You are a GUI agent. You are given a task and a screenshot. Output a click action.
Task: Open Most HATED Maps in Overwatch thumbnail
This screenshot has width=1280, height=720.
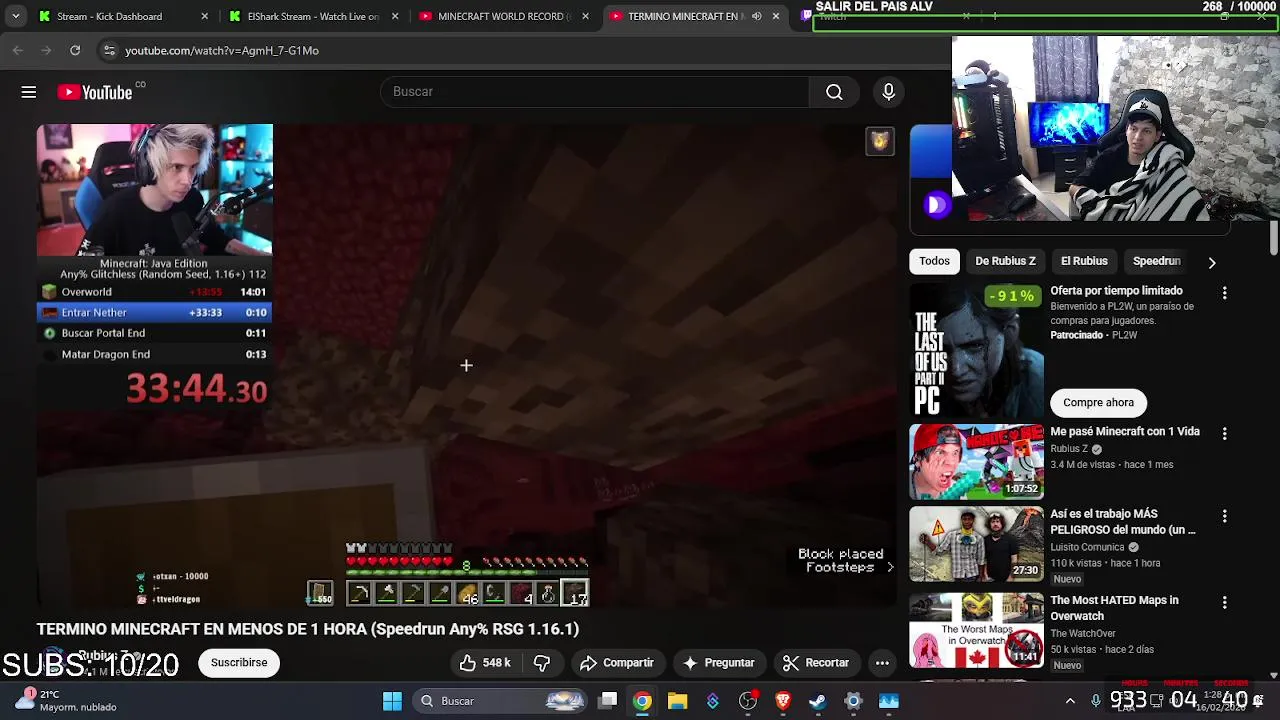click(976, 630)
